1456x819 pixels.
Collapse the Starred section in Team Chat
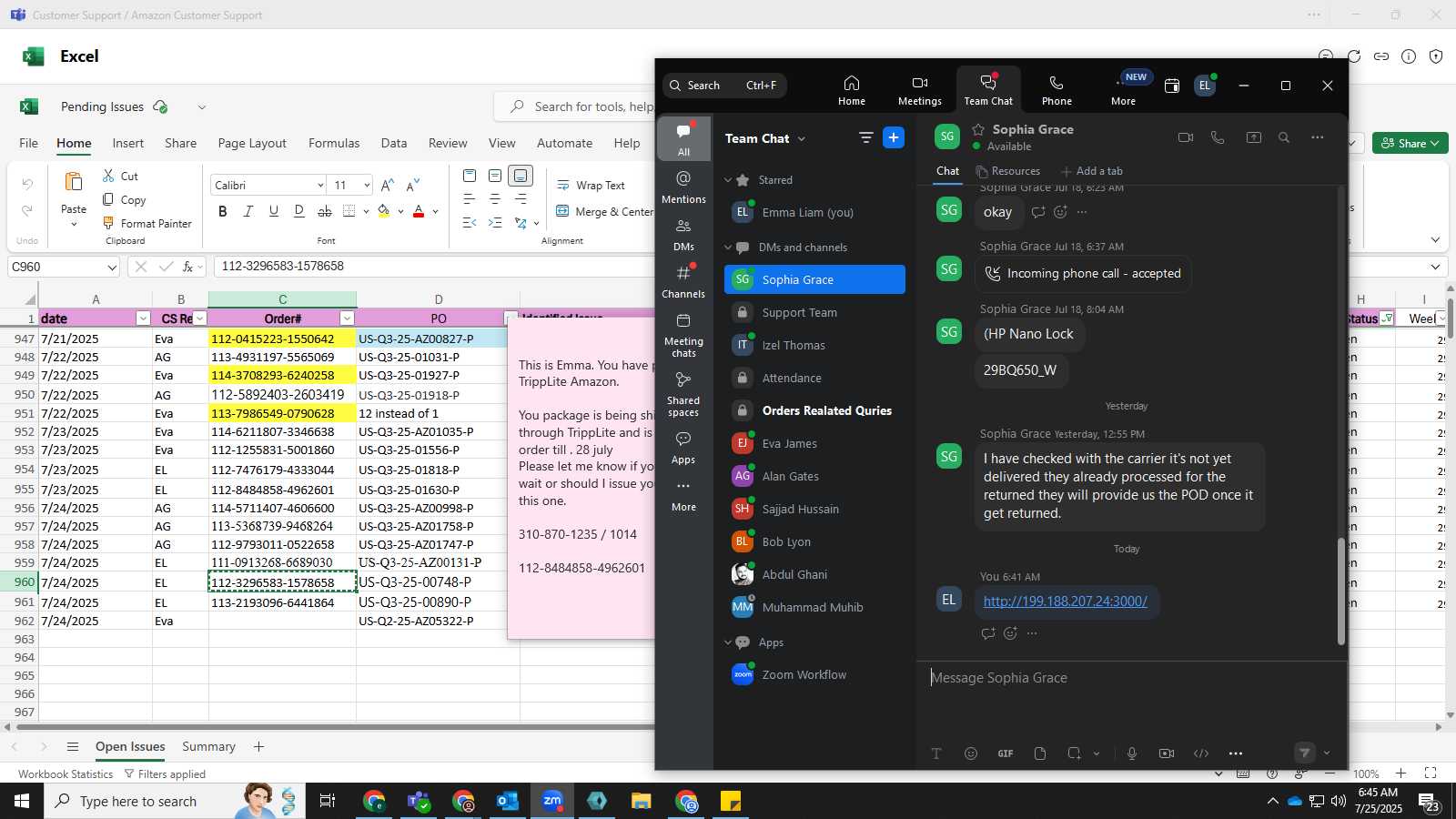pos(728,180)
